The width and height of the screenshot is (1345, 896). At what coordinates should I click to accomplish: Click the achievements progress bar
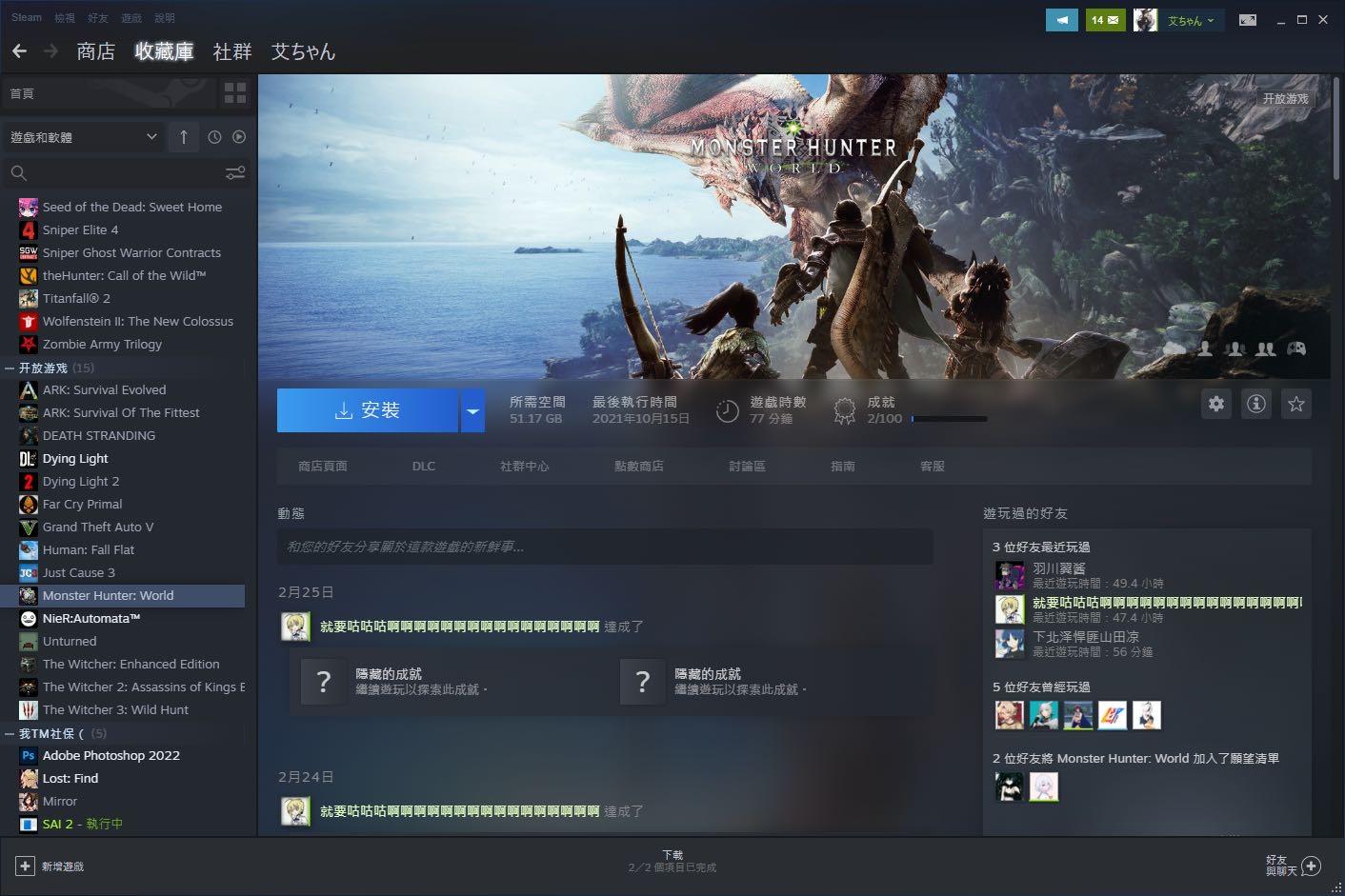tap(949, 419)
